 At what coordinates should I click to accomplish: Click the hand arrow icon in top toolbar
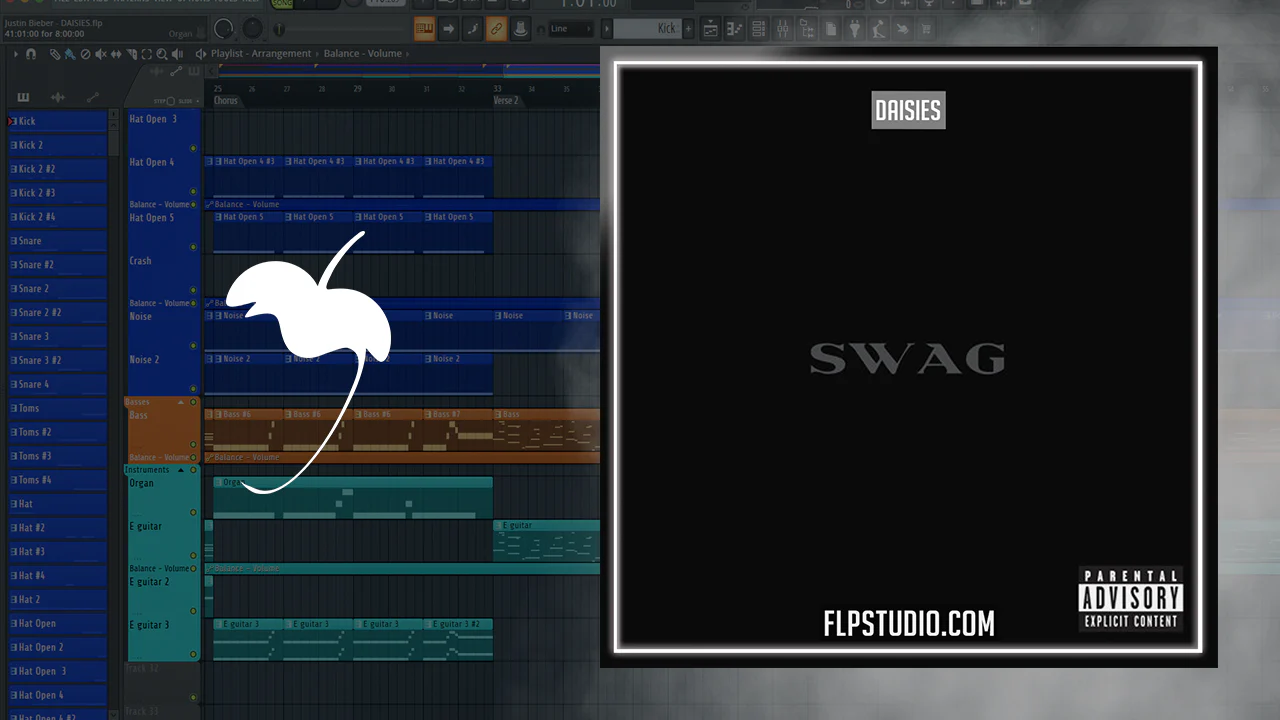tap(903, 29)
